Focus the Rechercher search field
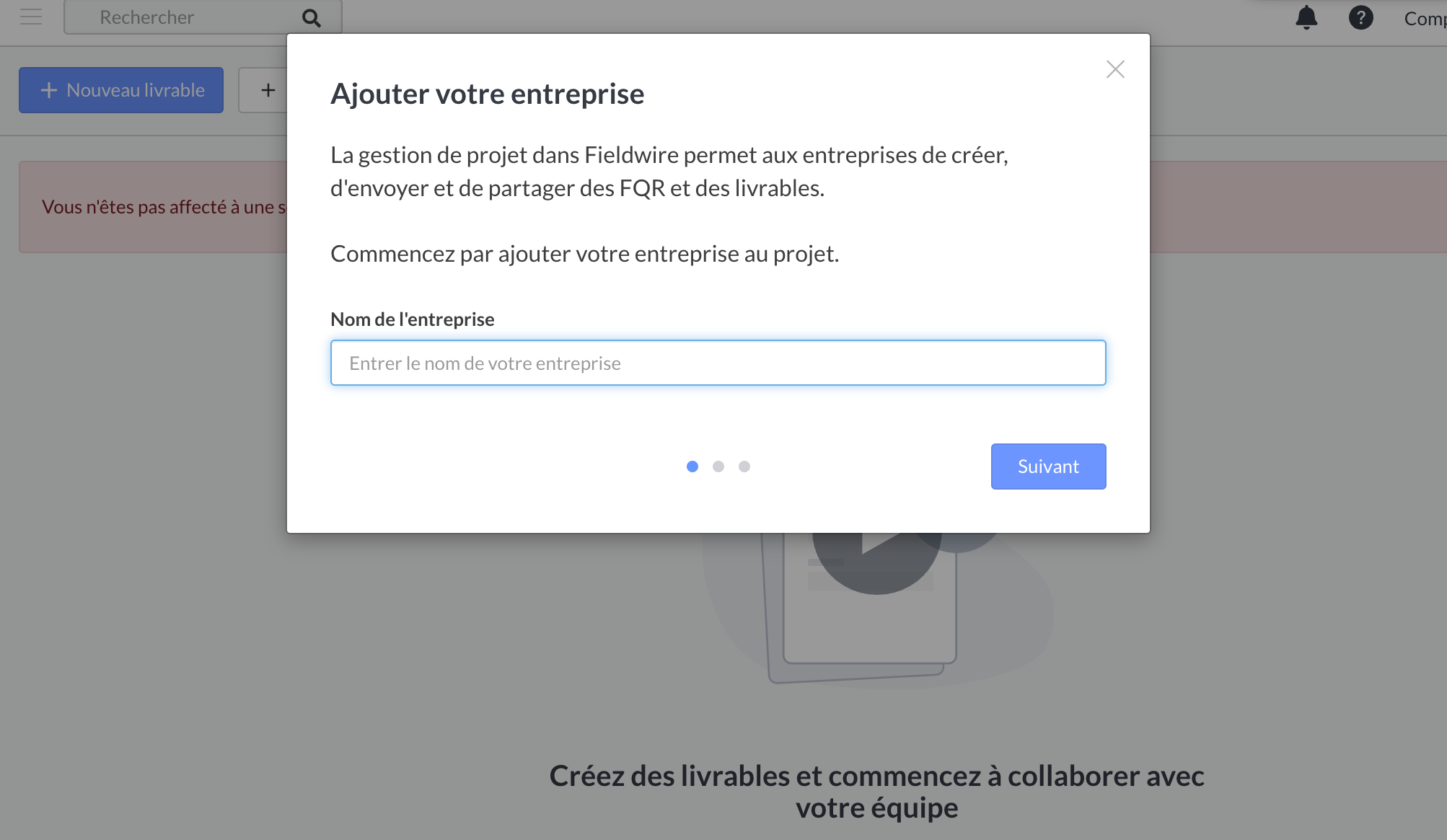Image resolution: width=1447 pixels, height=840 pixels. 180,17
